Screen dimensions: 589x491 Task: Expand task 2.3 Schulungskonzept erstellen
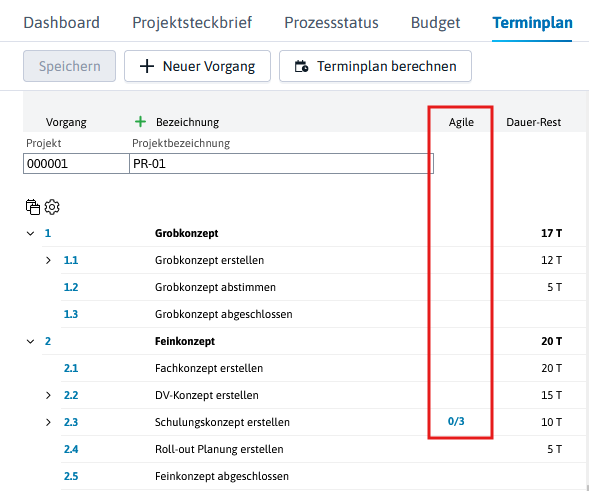[48, 422]
